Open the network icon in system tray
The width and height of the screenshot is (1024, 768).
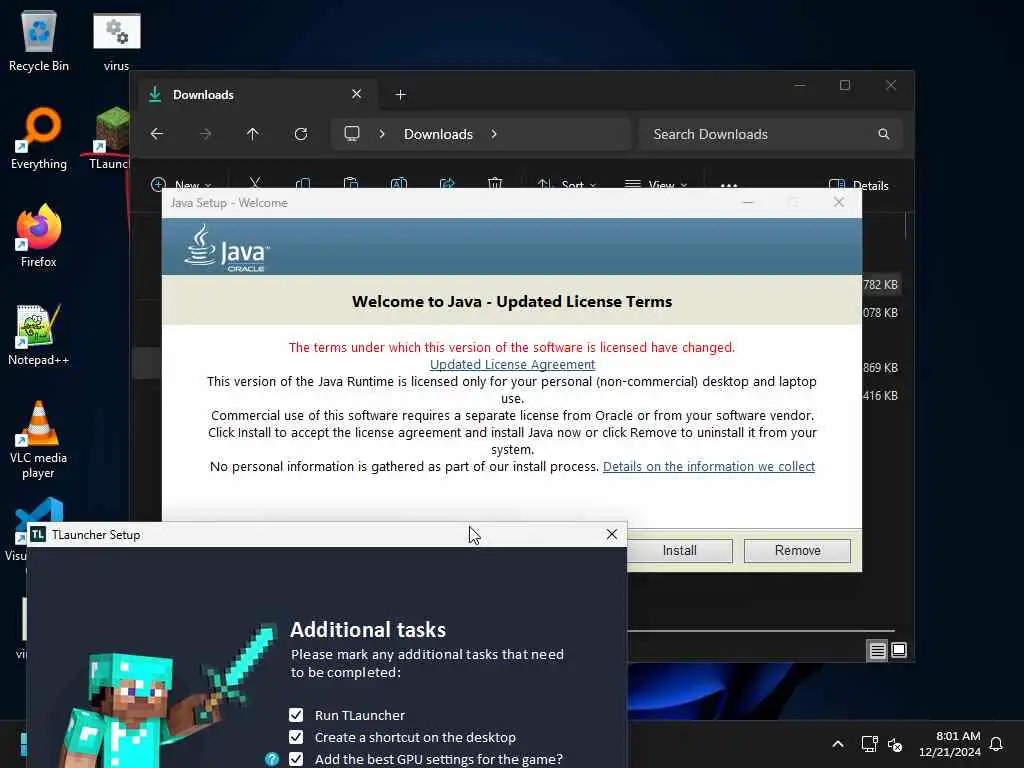[869, 744]
